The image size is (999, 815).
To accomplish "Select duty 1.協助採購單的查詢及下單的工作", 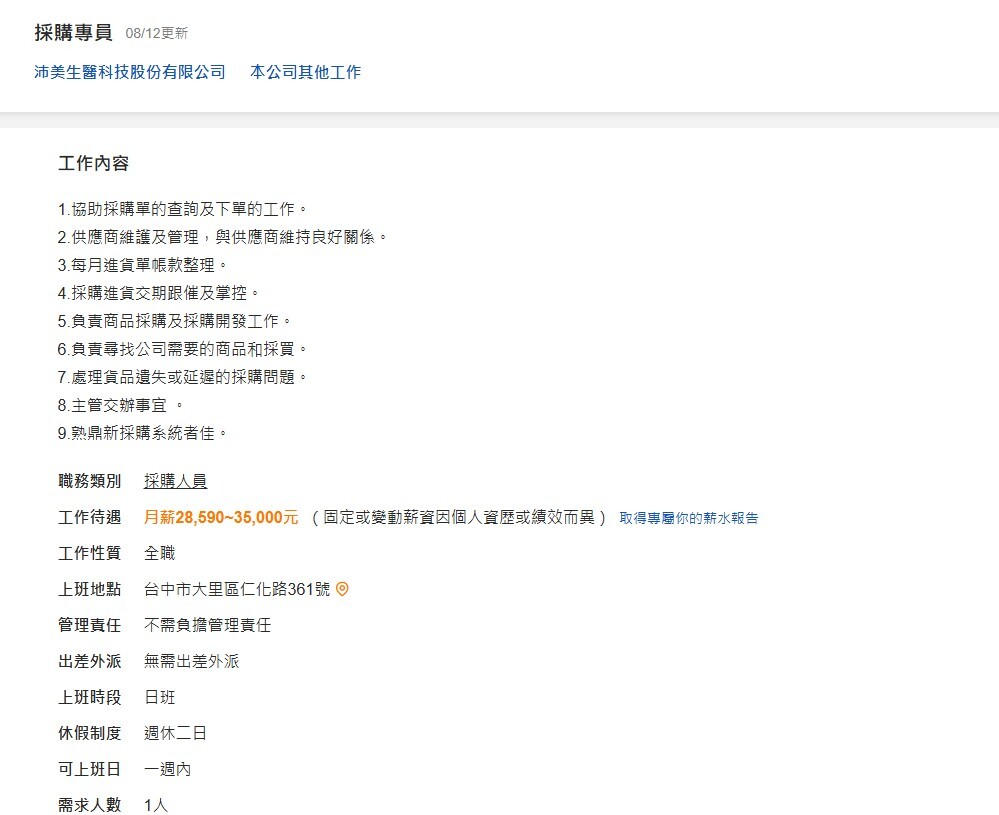I will tap(183, 209).
